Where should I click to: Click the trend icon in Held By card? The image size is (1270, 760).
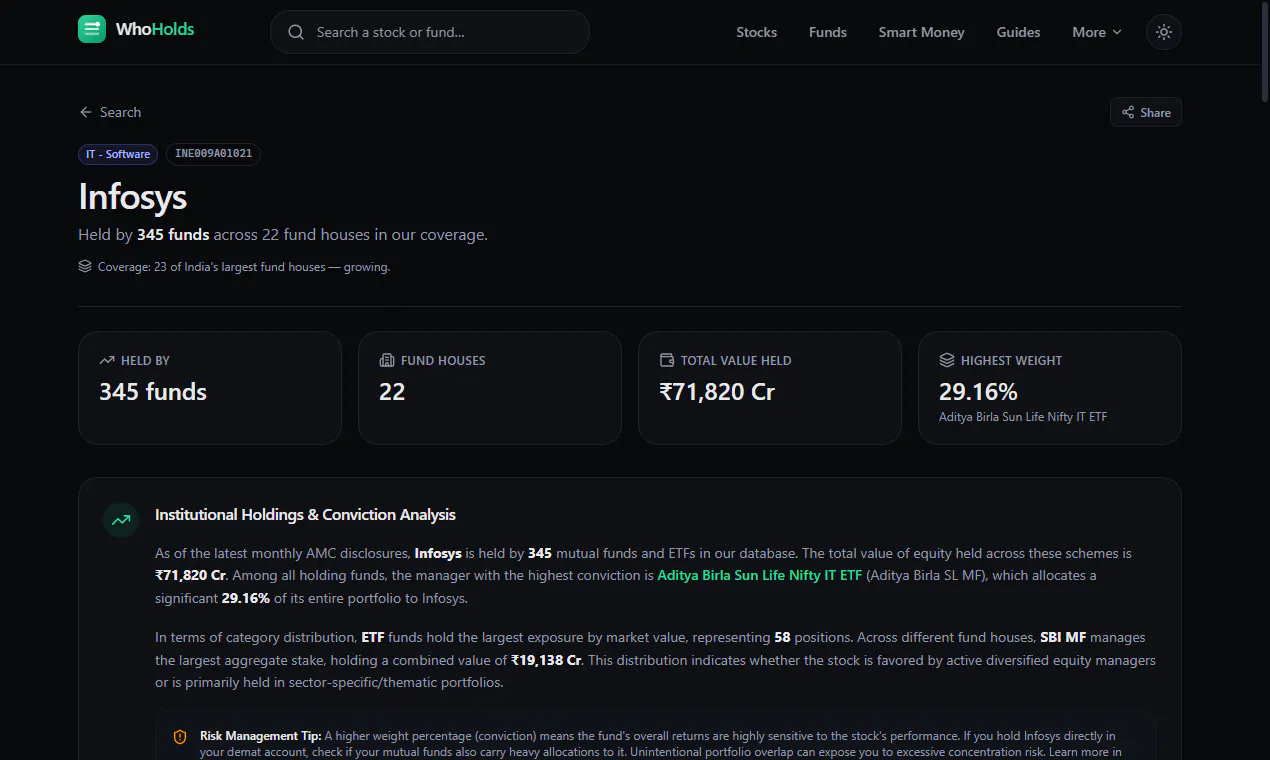(107, 360)
